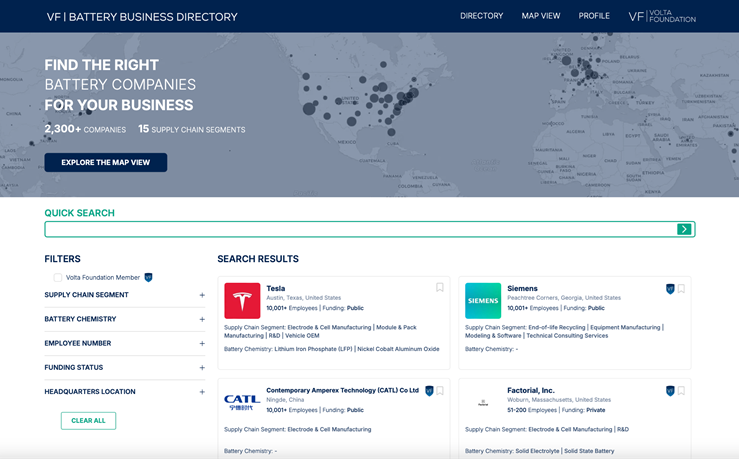739x459 pixels.
Task: Open the Profile nav item
Action: (594, 16)
